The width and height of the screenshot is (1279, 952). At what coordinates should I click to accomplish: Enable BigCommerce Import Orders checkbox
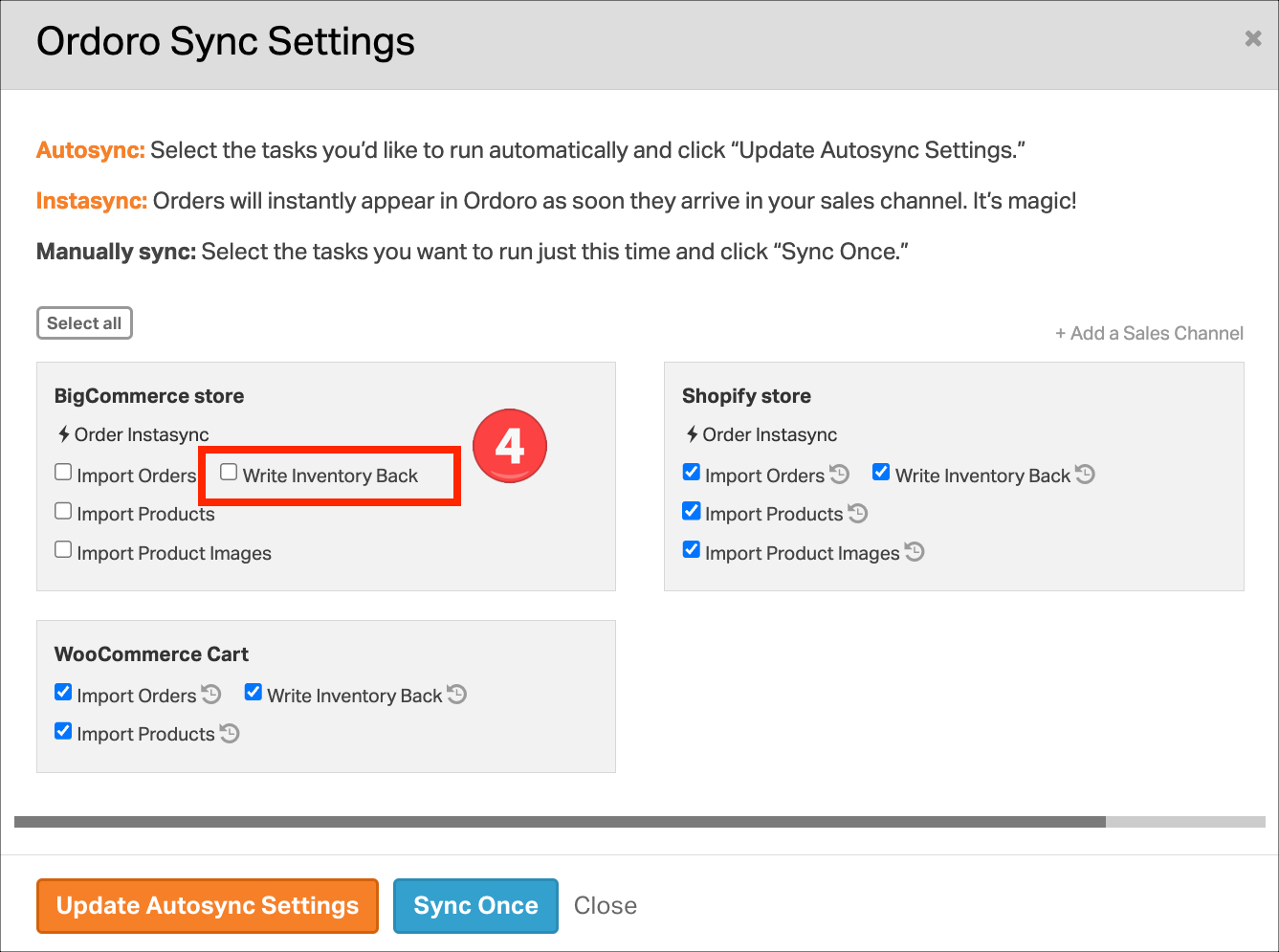[63, 472]
